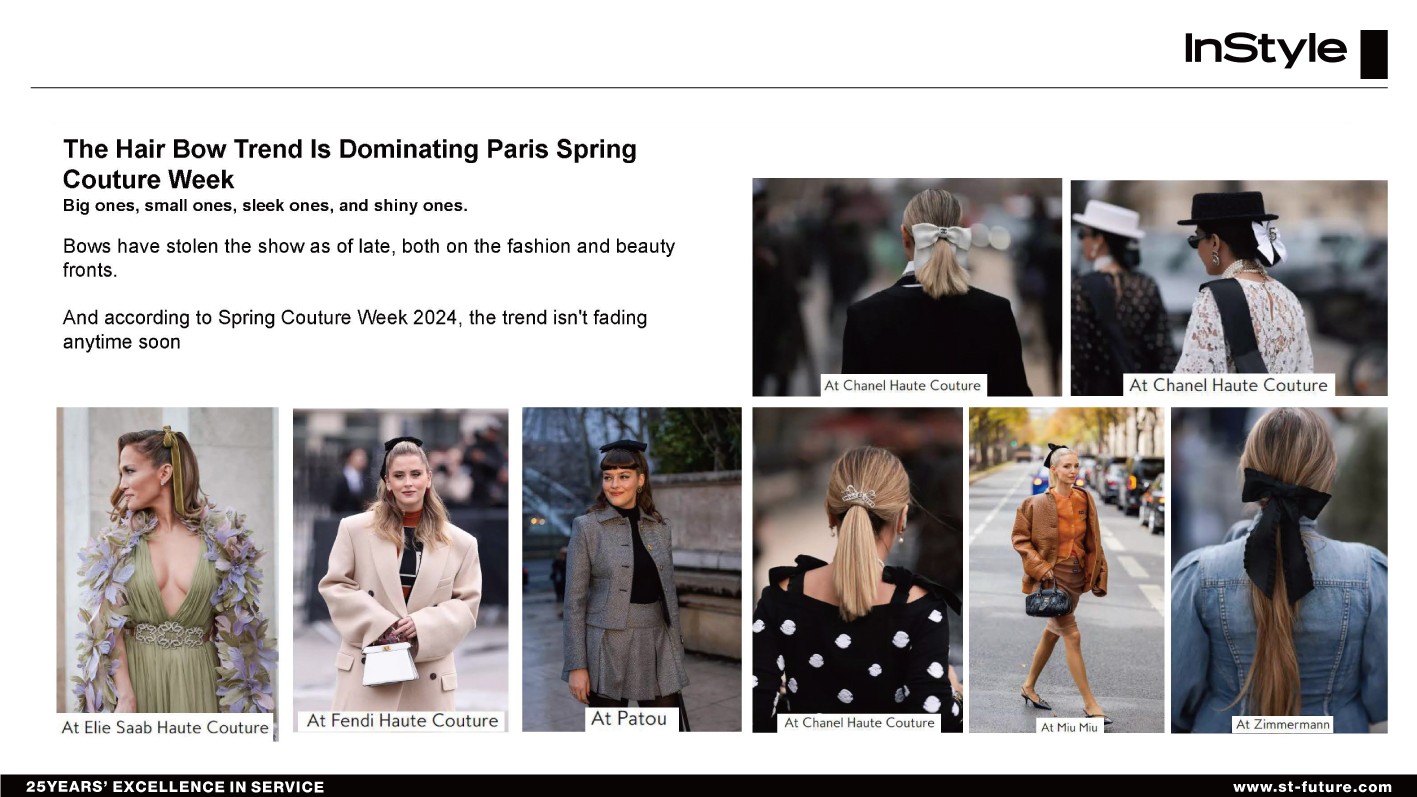The image size is (1417, 797).
Task: Select subtitle "Big ones, small ones, sleek ones"
Action: point(265,206)
